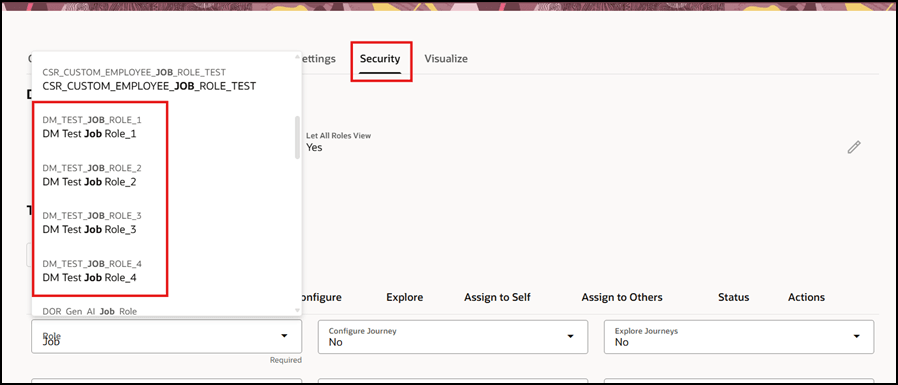Click the Assign to Self column header
898x385 pixels.
point(497,297)
